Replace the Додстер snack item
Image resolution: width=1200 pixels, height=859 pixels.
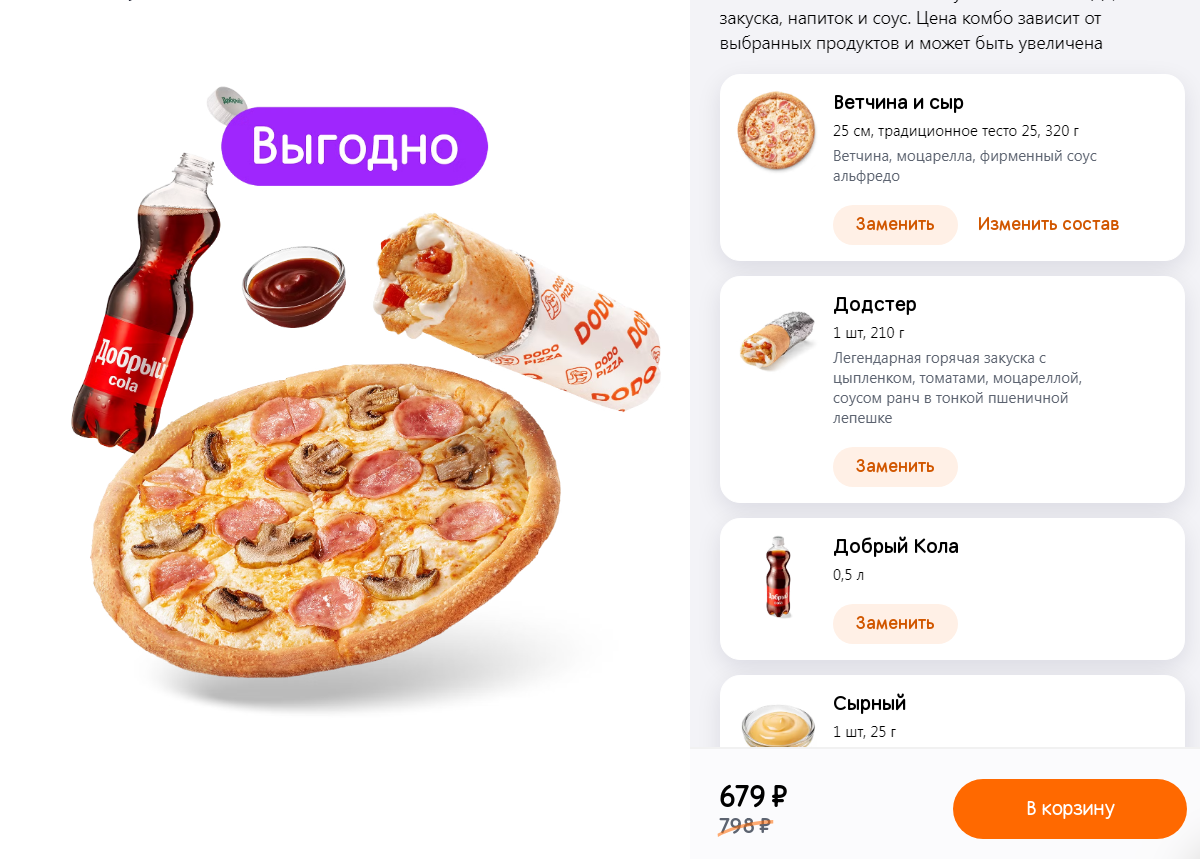895,466
